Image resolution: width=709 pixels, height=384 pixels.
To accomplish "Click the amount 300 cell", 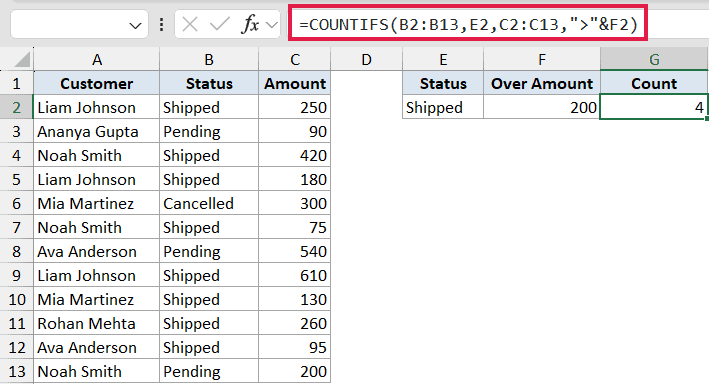I will pyautogui.click(x=295, y=203).
